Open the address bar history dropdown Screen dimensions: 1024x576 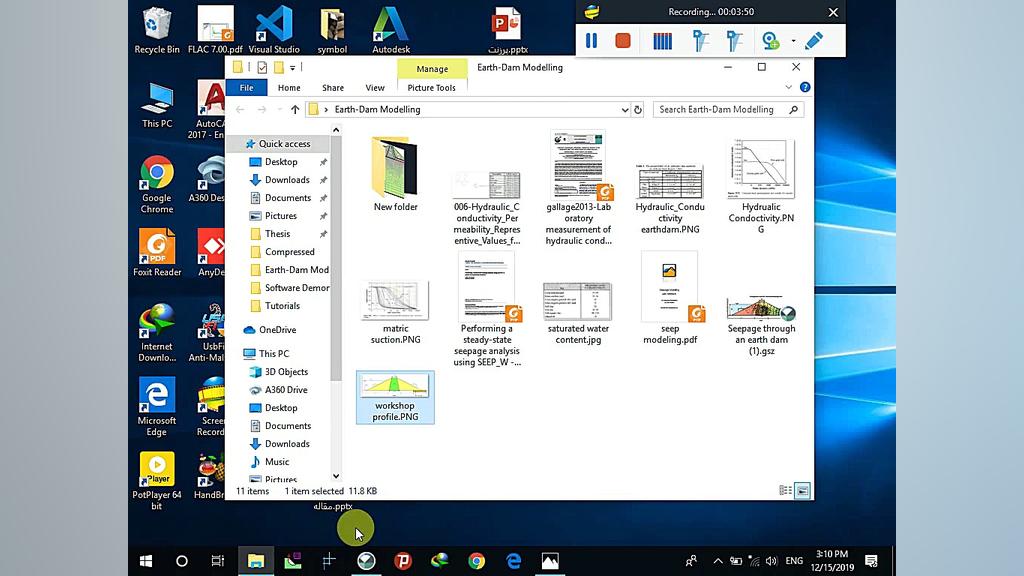coord(625,110)
